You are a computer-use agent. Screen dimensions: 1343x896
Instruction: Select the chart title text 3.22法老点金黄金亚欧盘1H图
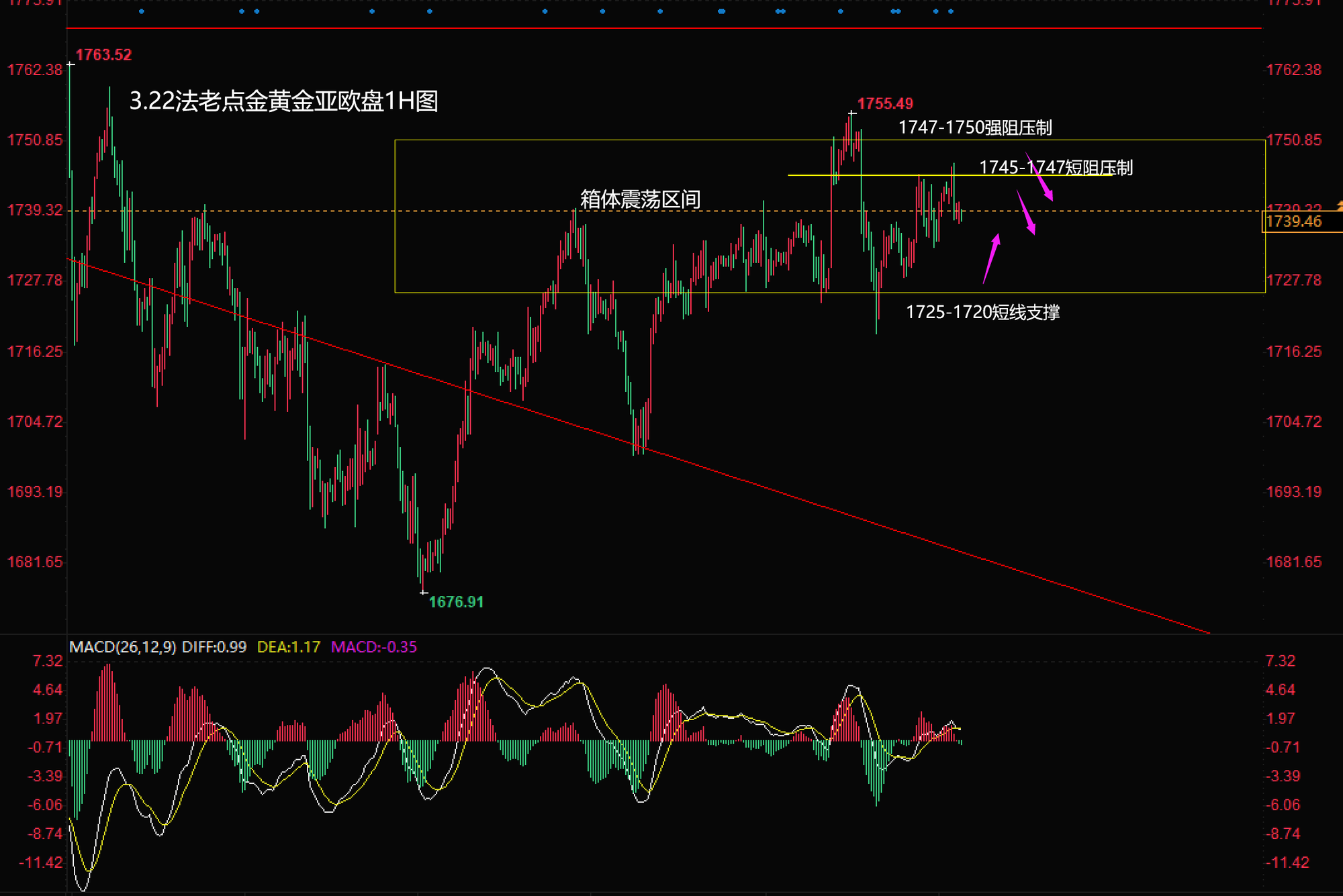click(283, 101)
